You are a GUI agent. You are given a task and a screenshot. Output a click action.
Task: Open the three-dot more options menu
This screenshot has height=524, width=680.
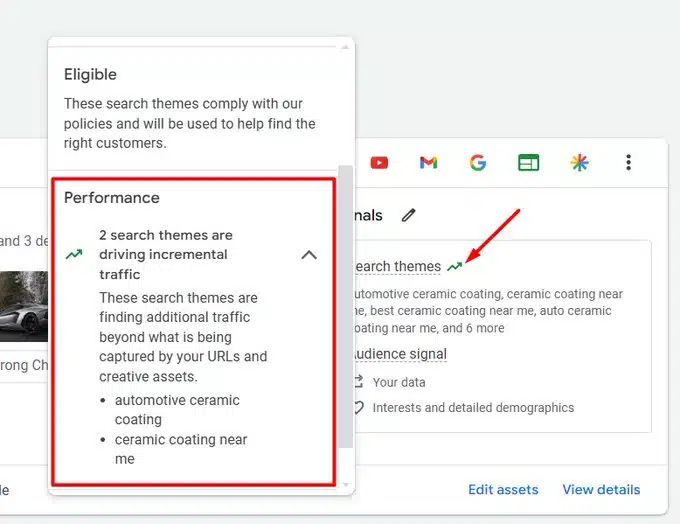628,162
